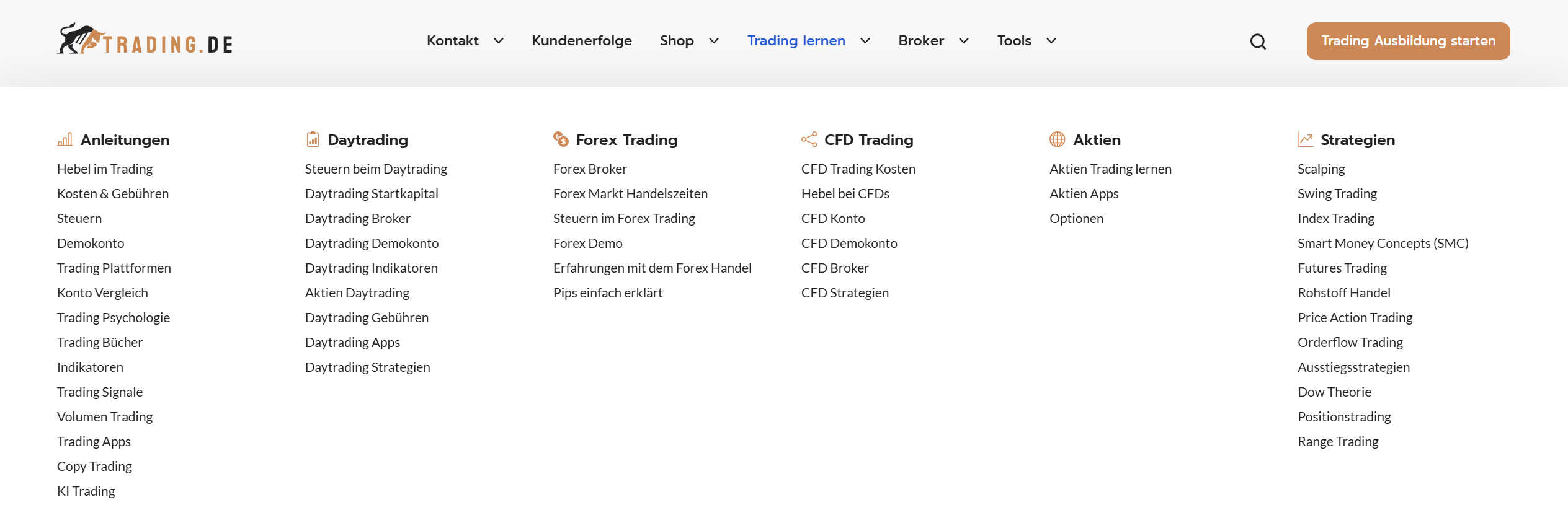Click the Strategien line chart icon
Viewport: 1568px width, 523px height.
1305,139
